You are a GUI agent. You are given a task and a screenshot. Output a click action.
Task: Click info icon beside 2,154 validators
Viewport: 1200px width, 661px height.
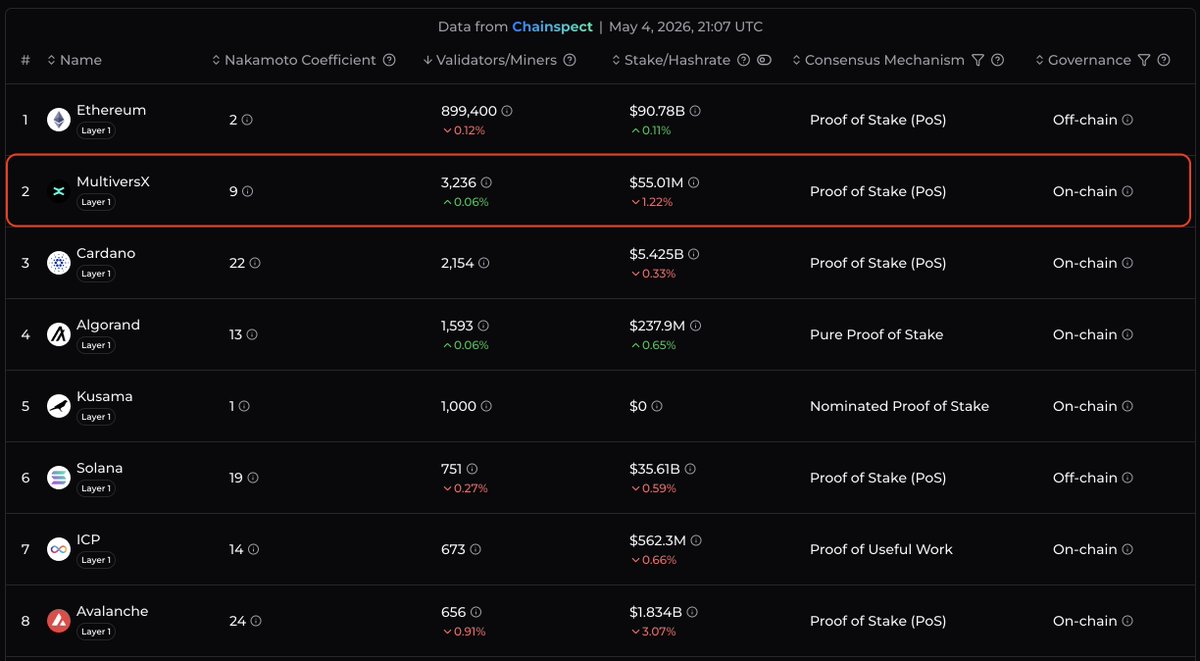click(484, 263)
